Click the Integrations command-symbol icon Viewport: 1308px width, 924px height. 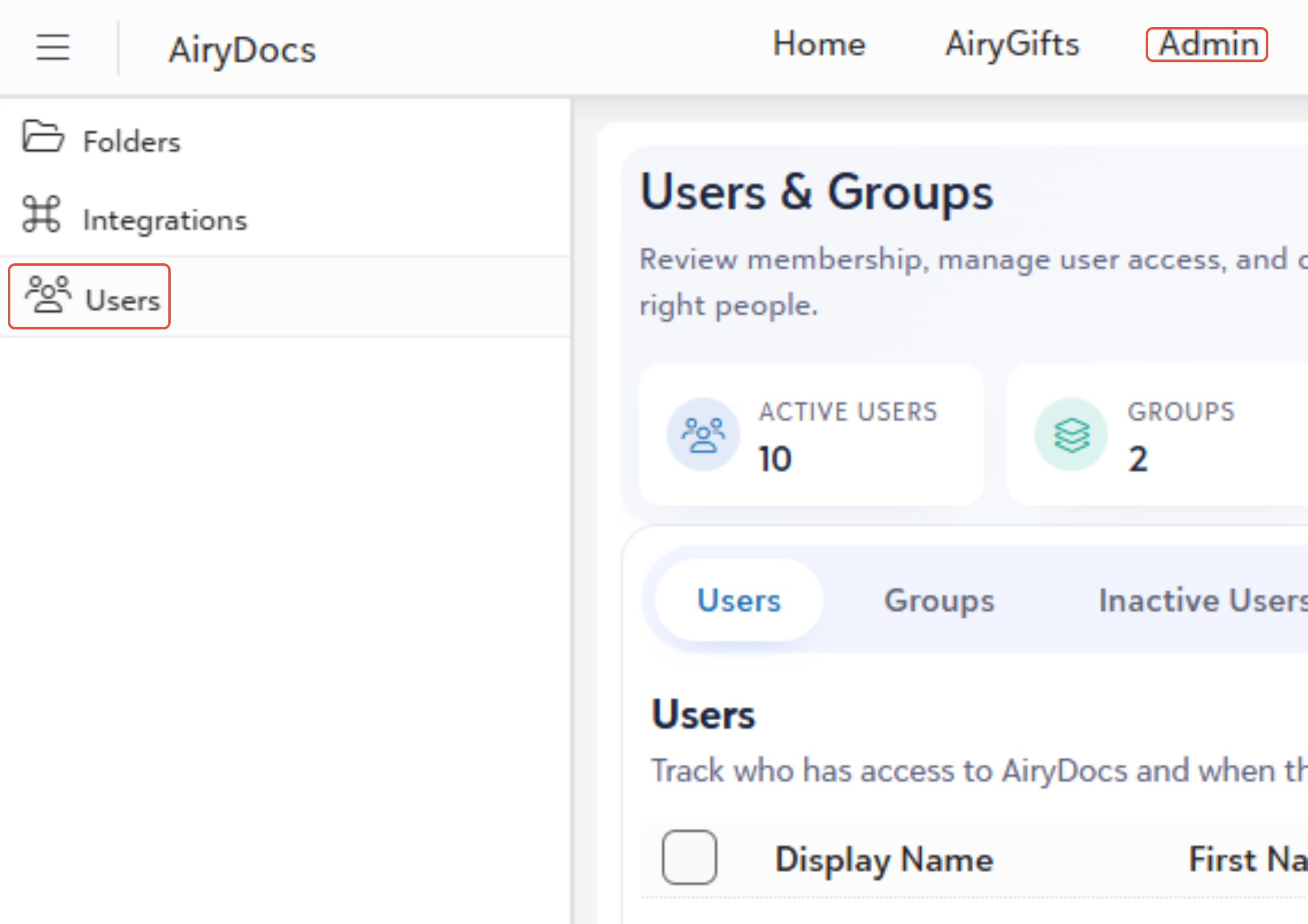coord(41,214)
